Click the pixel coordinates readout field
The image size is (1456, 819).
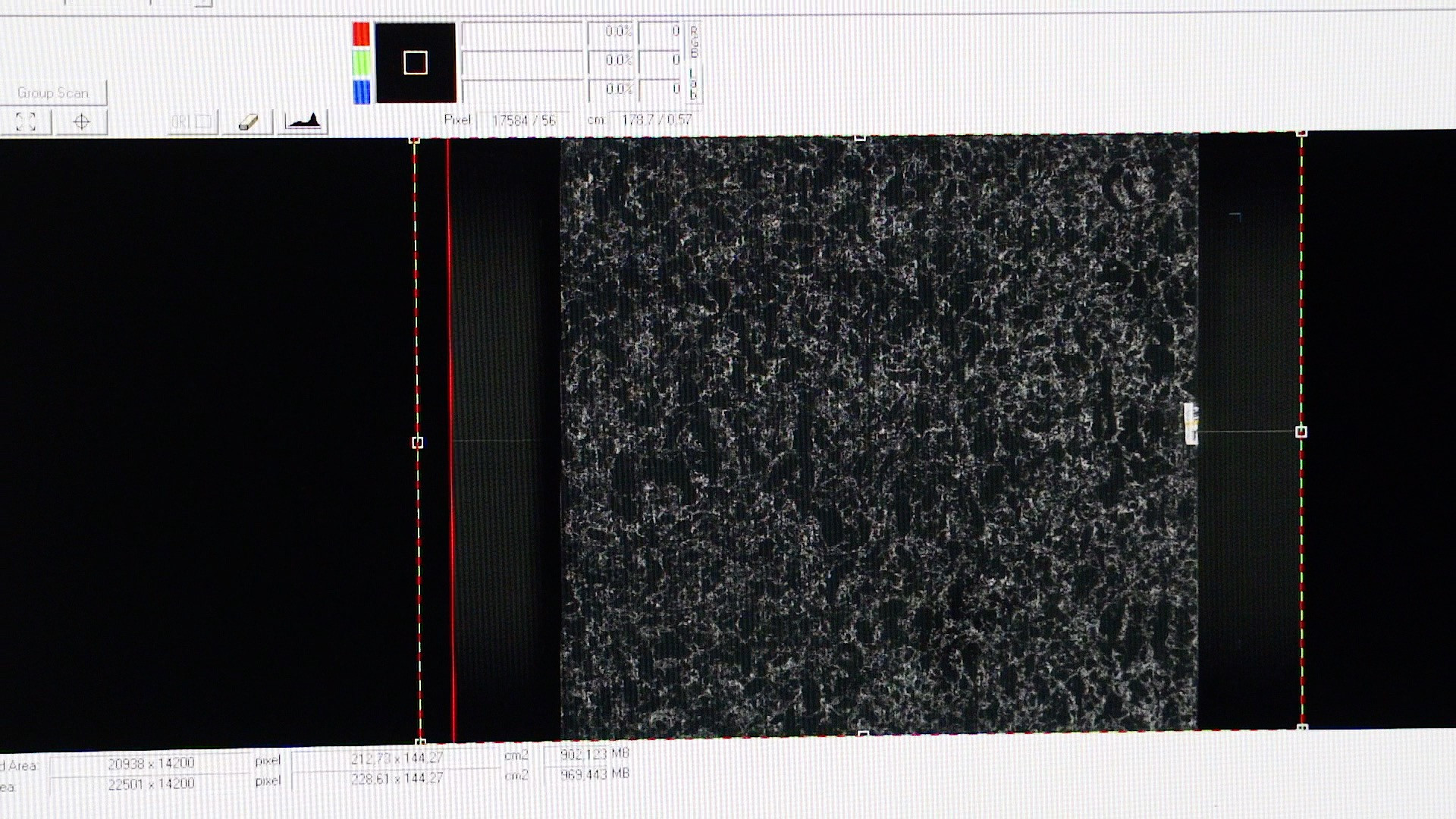click(x=523, y=121)
